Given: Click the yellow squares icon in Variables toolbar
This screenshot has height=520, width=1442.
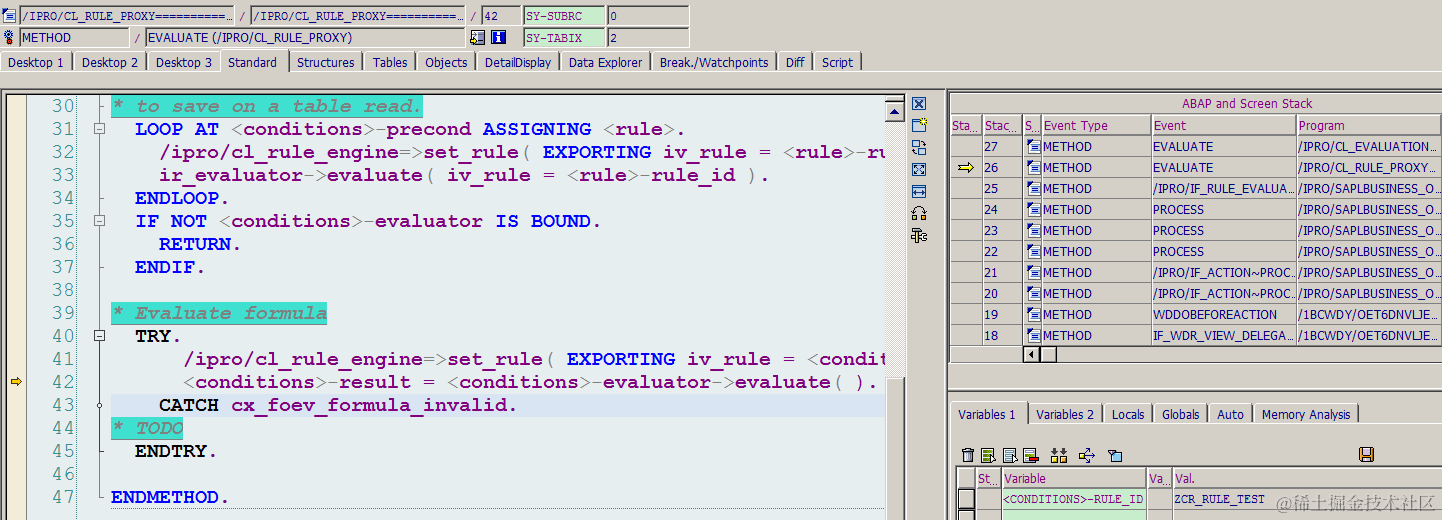Looking at the screenshot, I should pyautogui.click(x=1059, y=455).
